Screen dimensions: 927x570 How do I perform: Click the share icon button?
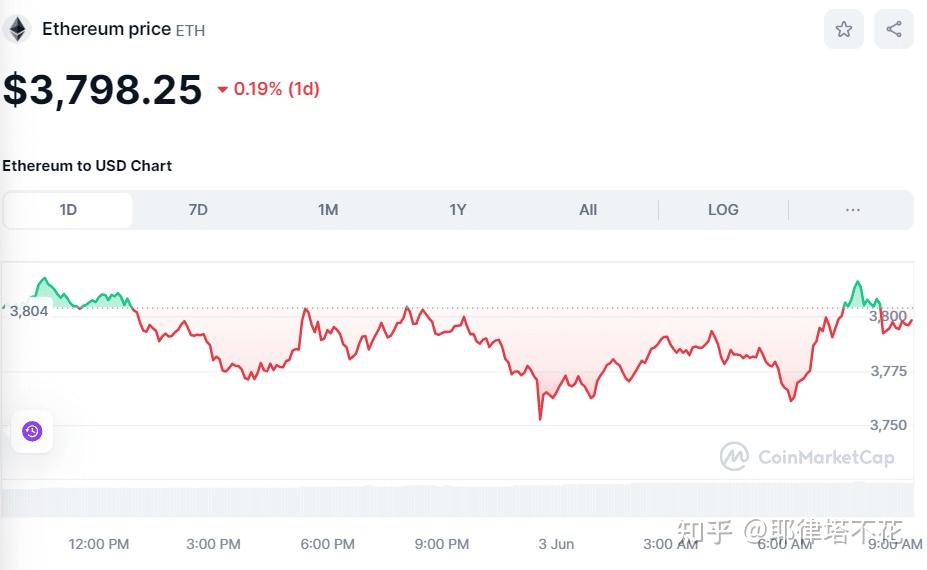tap(893, 29)
